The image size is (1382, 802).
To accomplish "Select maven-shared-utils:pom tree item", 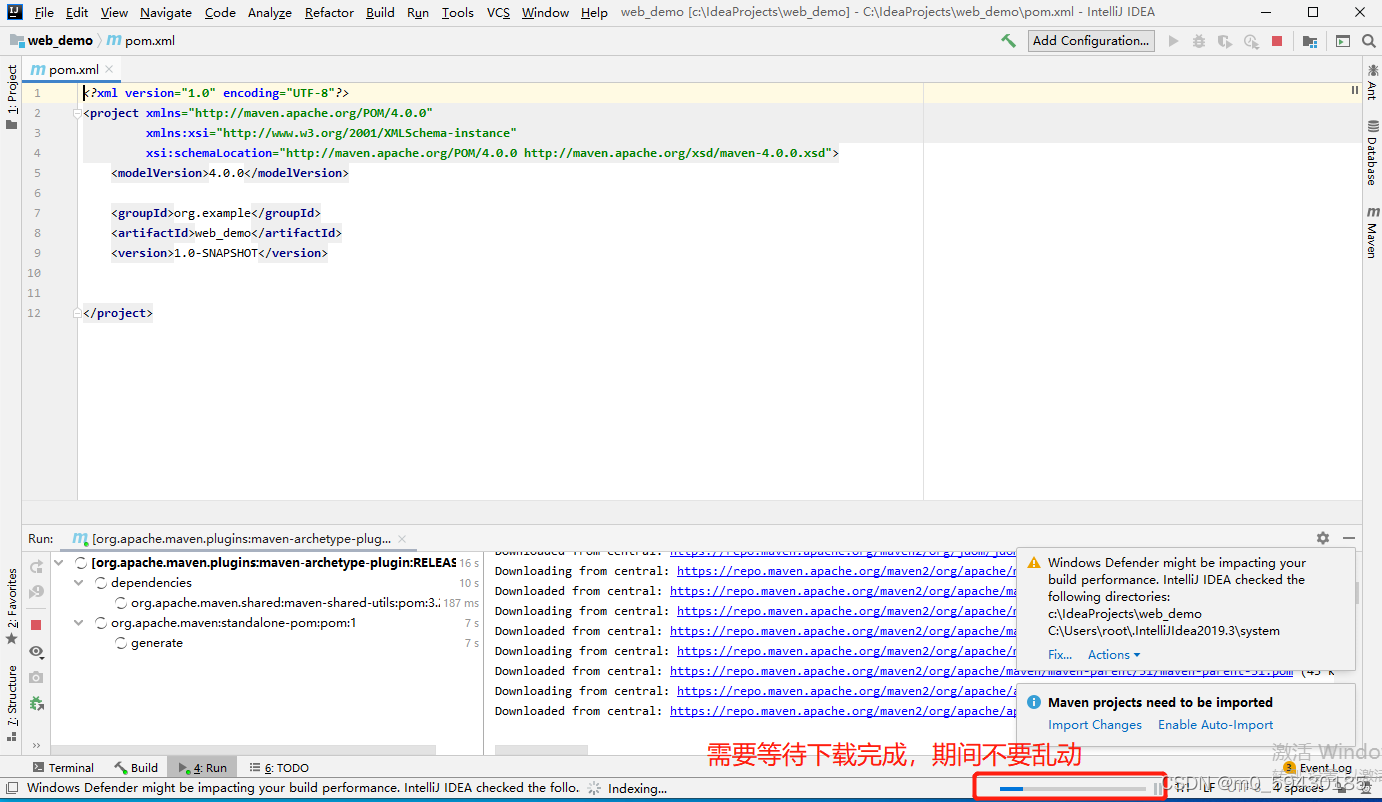I will coord(284,603).
